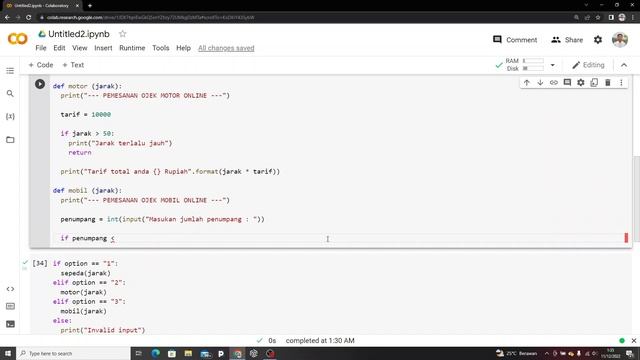Image resolution: width=640 pixels, height=360 pixels.
Task: Reload the browser page
Action: tap(29, 18)
